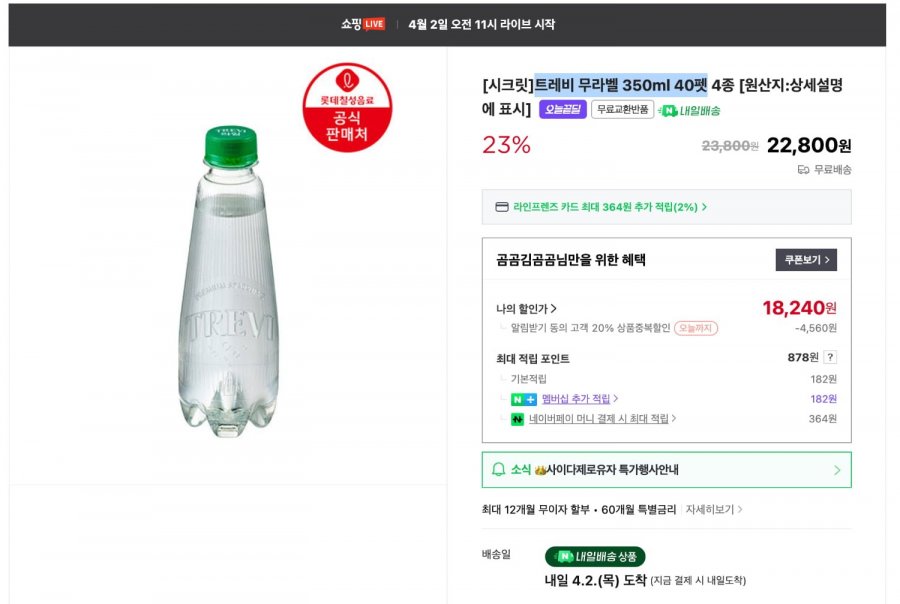
Task: Open the 4월 2일 라이브 시작 banner
Action: pos(480,21)
